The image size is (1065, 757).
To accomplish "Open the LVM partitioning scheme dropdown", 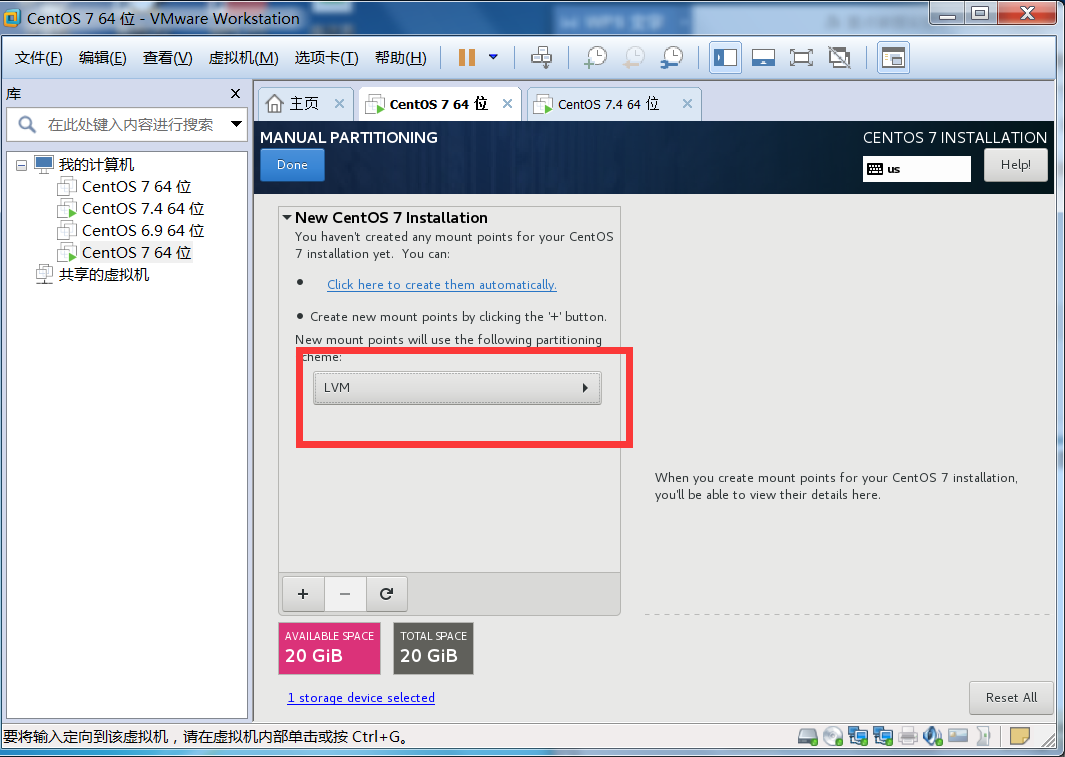I will click(457, 388).
